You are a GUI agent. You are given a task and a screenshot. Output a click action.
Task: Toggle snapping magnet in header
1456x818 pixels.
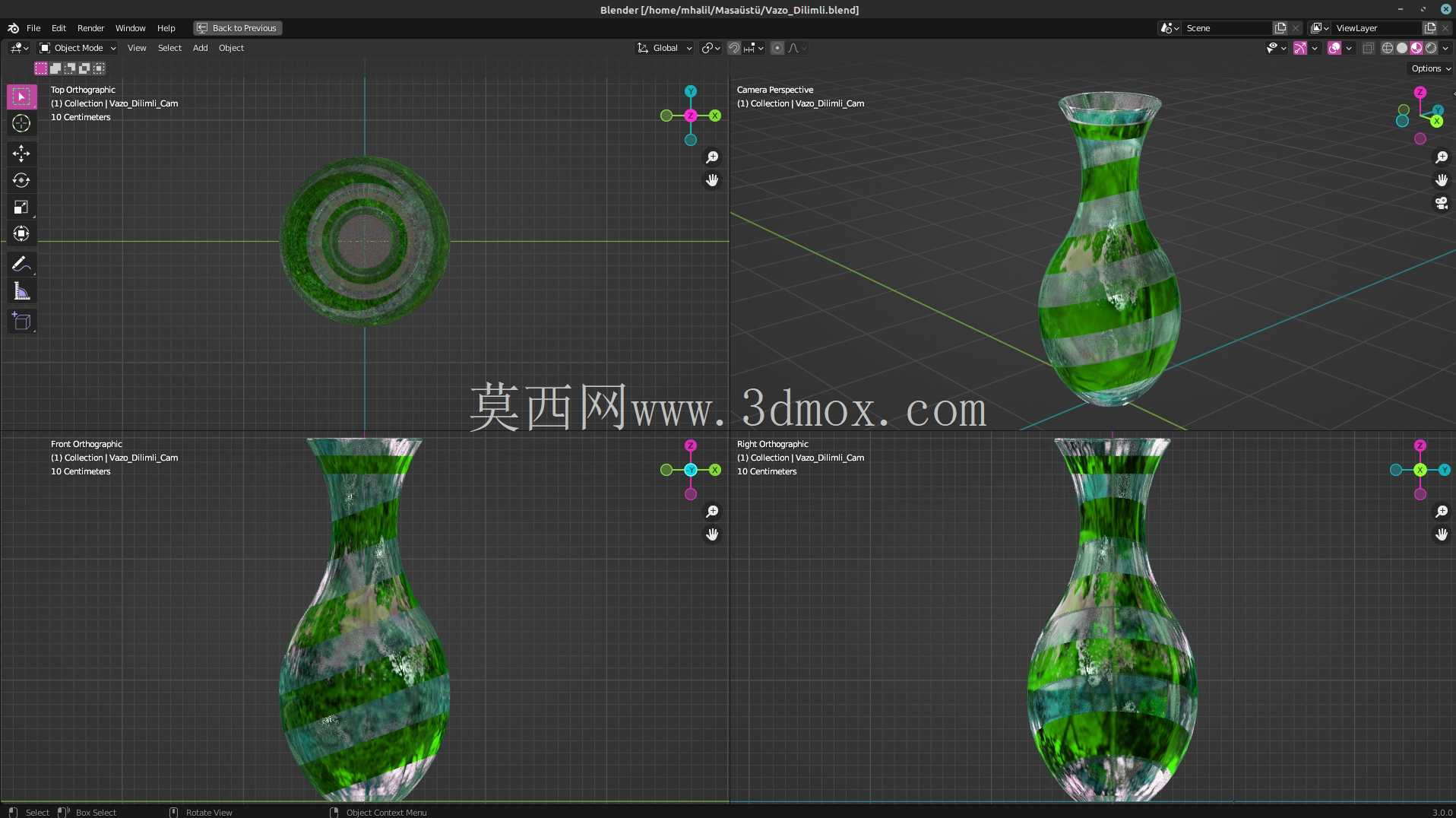click(x=734, y=48)
